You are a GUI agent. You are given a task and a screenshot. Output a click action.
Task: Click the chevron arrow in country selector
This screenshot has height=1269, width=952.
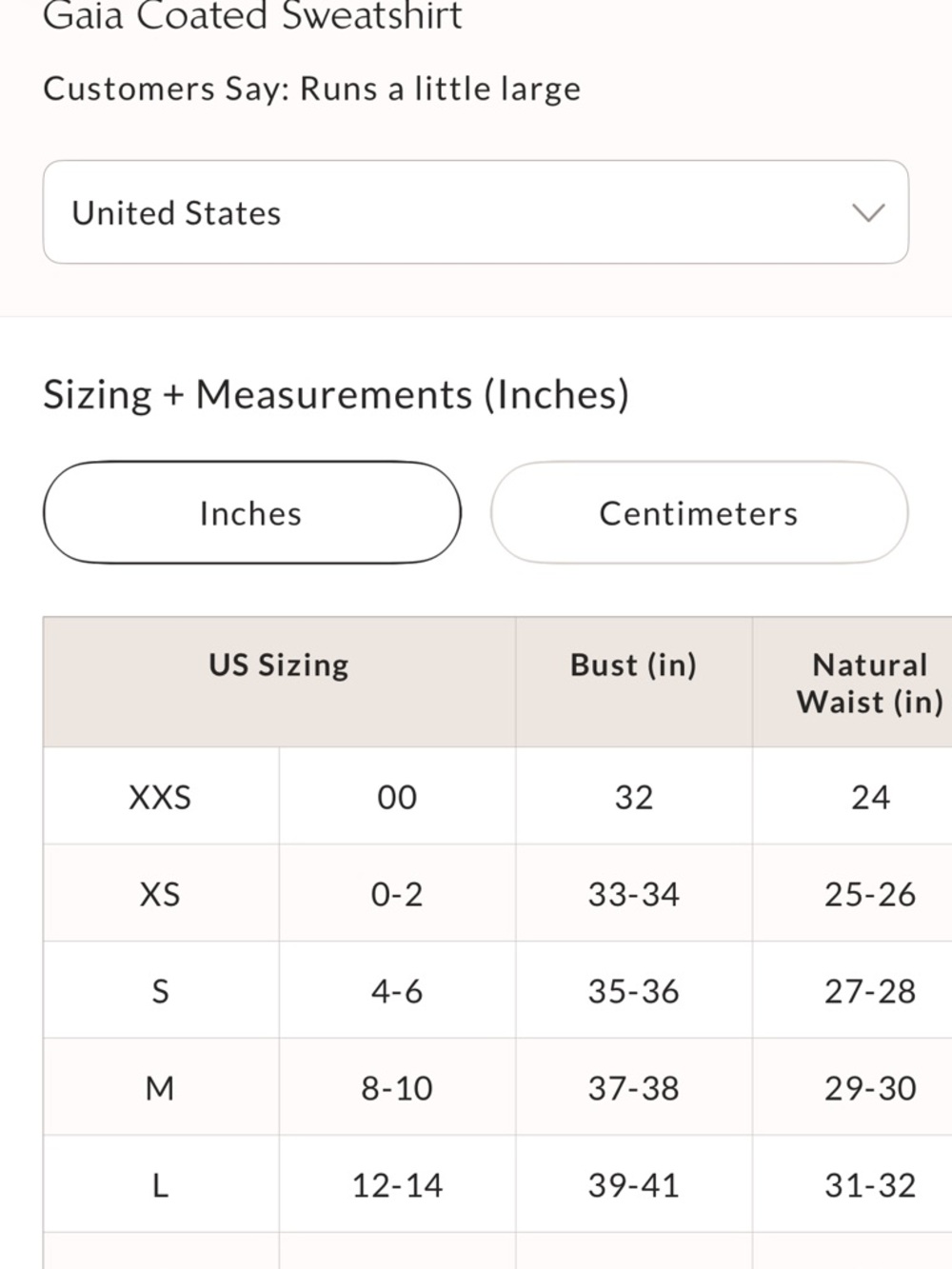point(868,212)
